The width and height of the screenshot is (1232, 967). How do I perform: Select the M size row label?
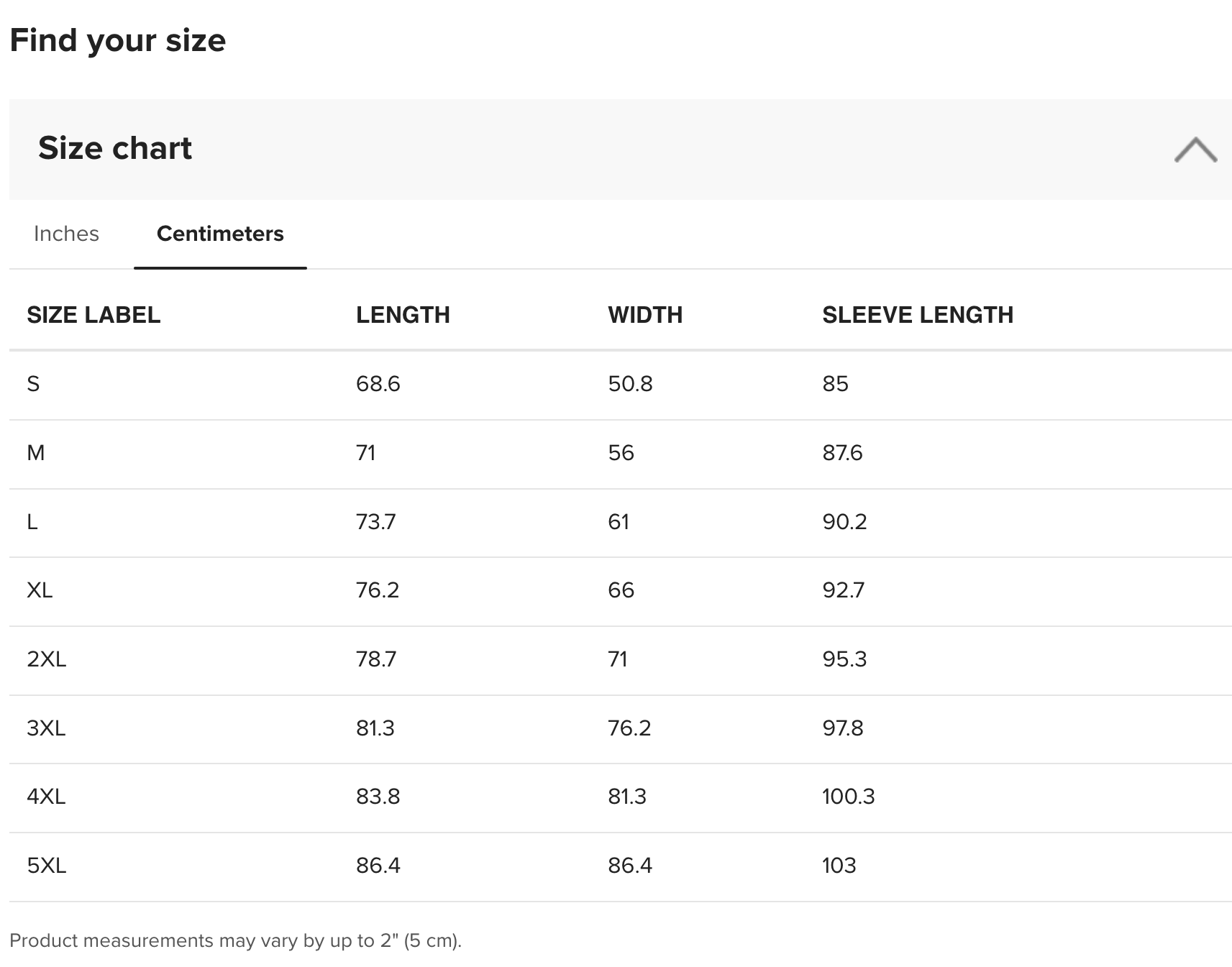click(36, 453)
